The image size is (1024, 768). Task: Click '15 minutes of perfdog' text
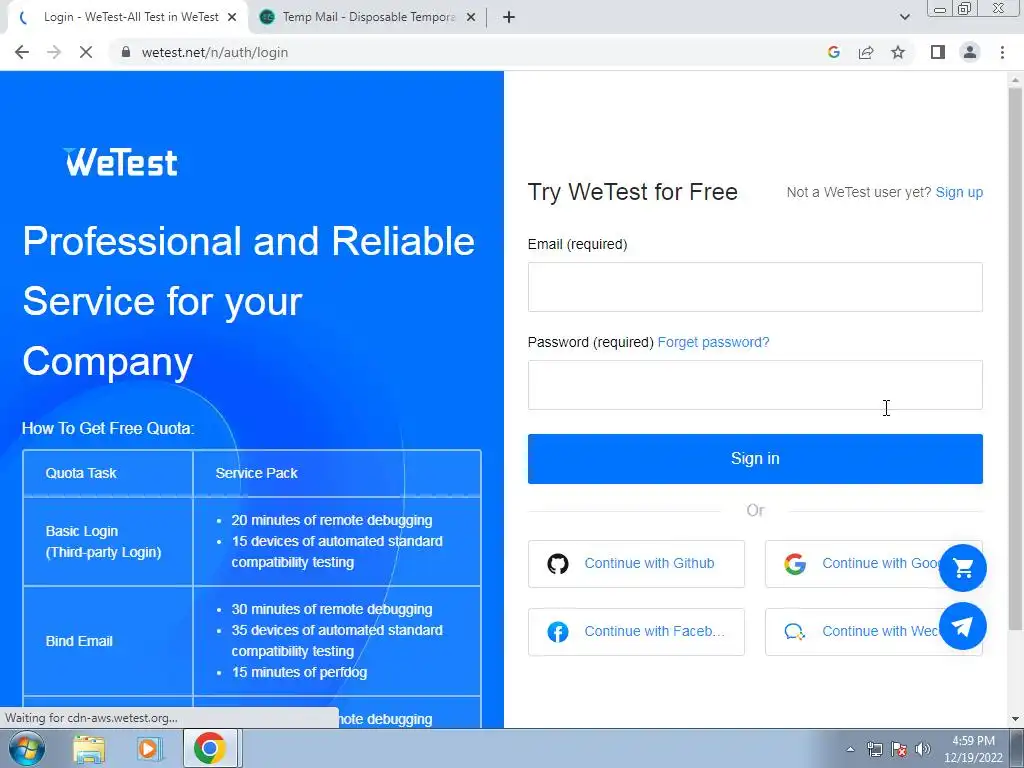[299, 672]
